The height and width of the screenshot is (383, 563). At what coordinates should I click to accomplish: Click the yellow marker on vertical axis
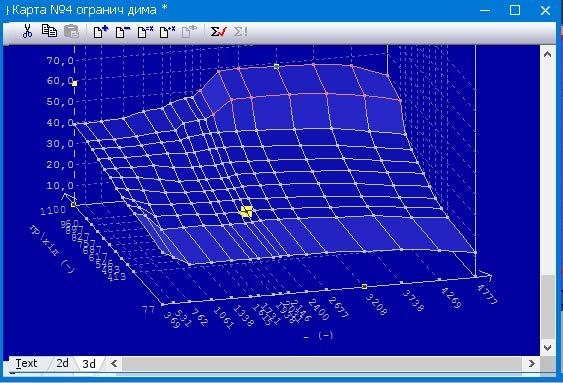pos(75,83)
